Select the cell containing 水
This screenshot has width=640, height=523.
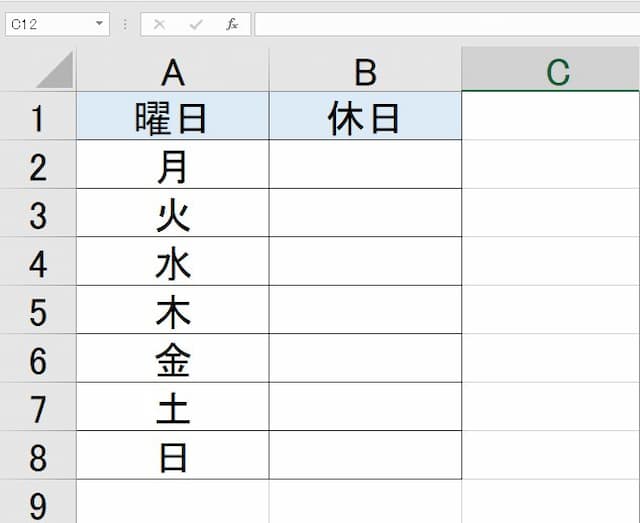tap(172, 263)
